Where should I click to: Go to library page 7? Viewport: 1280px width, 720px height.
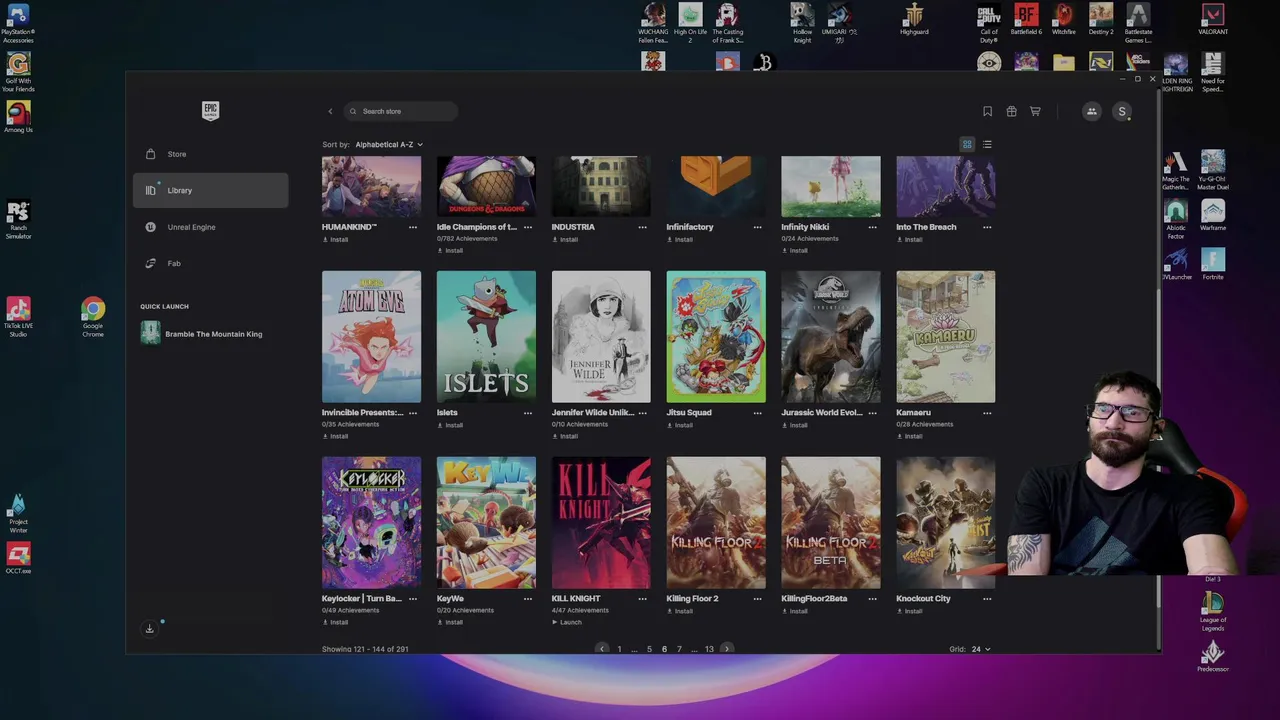click(679, 649)
